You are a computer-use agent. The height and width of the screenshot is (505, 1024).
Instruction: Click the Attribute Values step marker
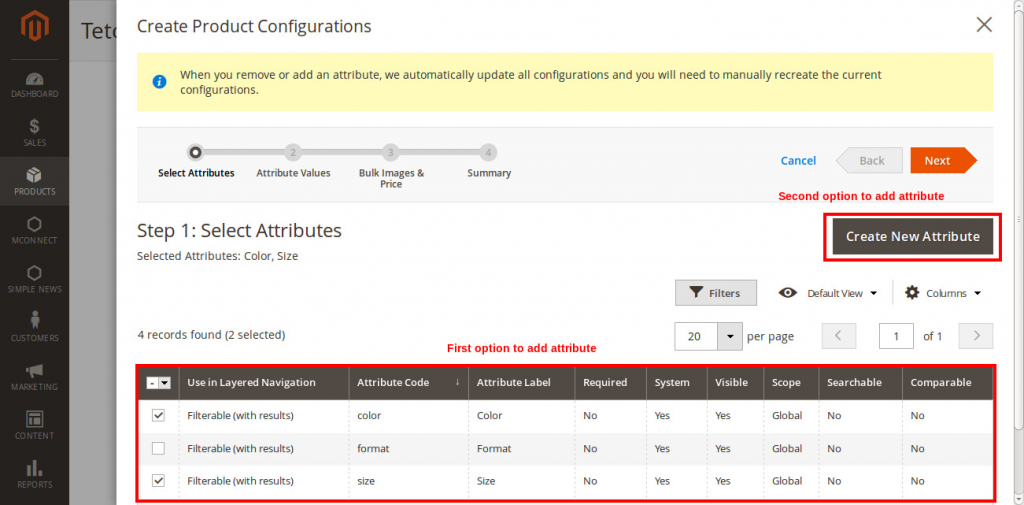click(x=293, y=153)
